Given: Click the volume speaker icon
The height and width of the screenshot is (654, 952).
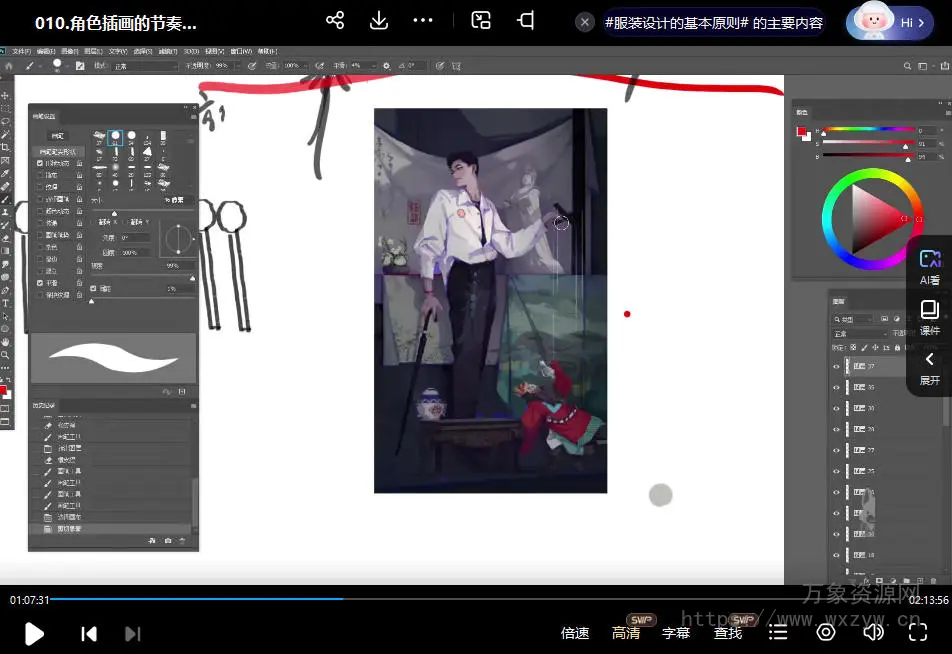Looking at the screenshot, I should pos(873,632).
